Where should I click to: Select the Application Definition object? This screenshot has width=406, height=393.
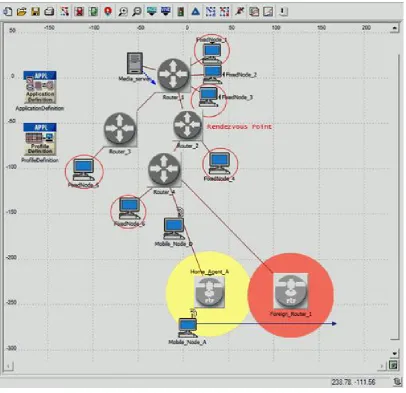point(40,87)
